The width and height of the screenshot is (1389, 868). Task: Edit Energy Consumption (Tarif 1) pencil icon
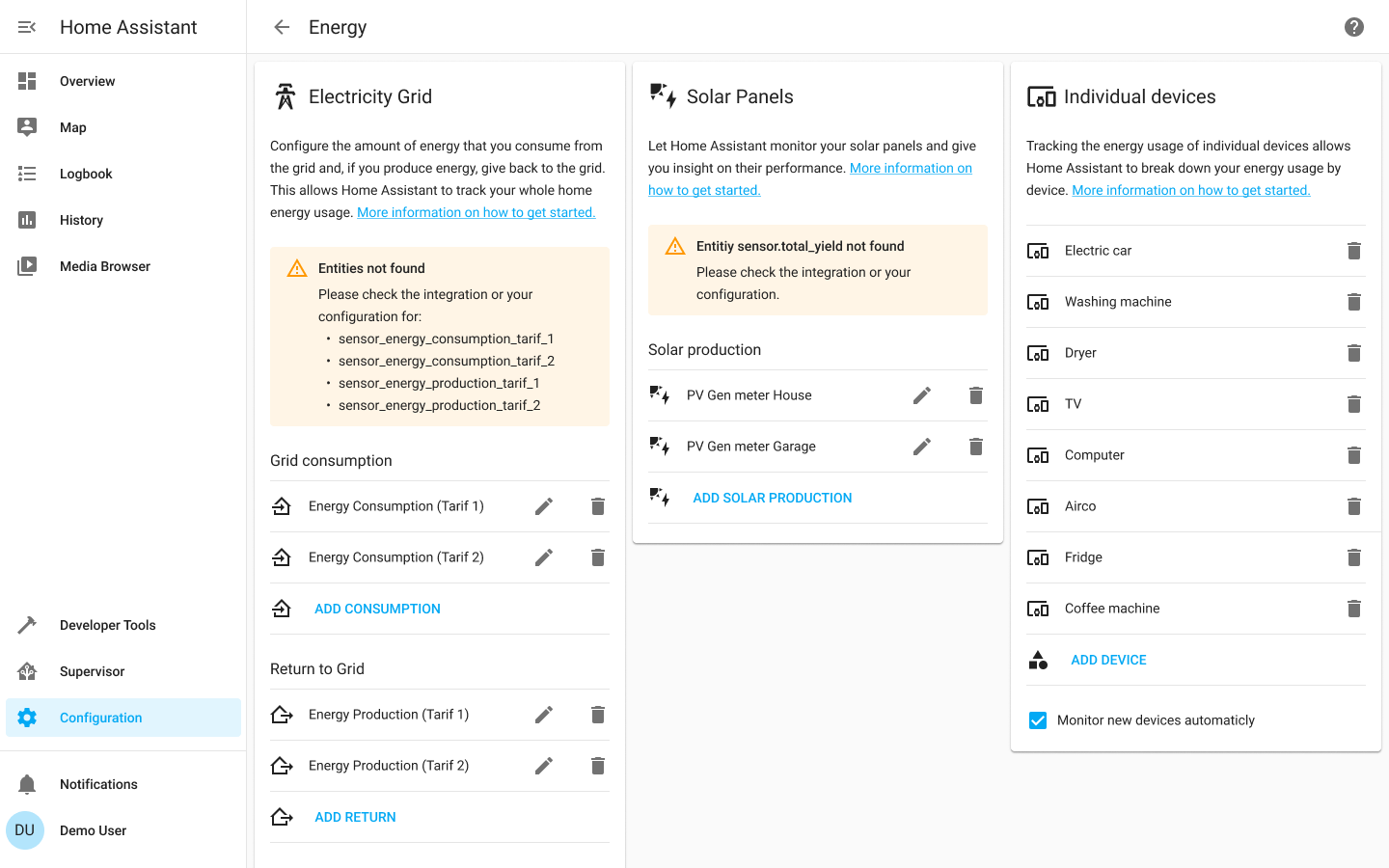point(544,506)
